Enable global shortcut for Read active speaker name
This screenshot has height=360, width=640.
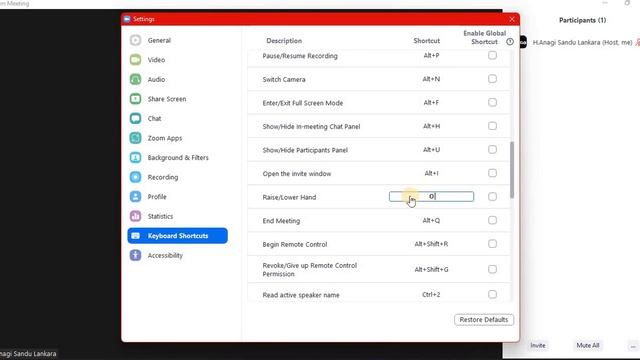[492, 295]
